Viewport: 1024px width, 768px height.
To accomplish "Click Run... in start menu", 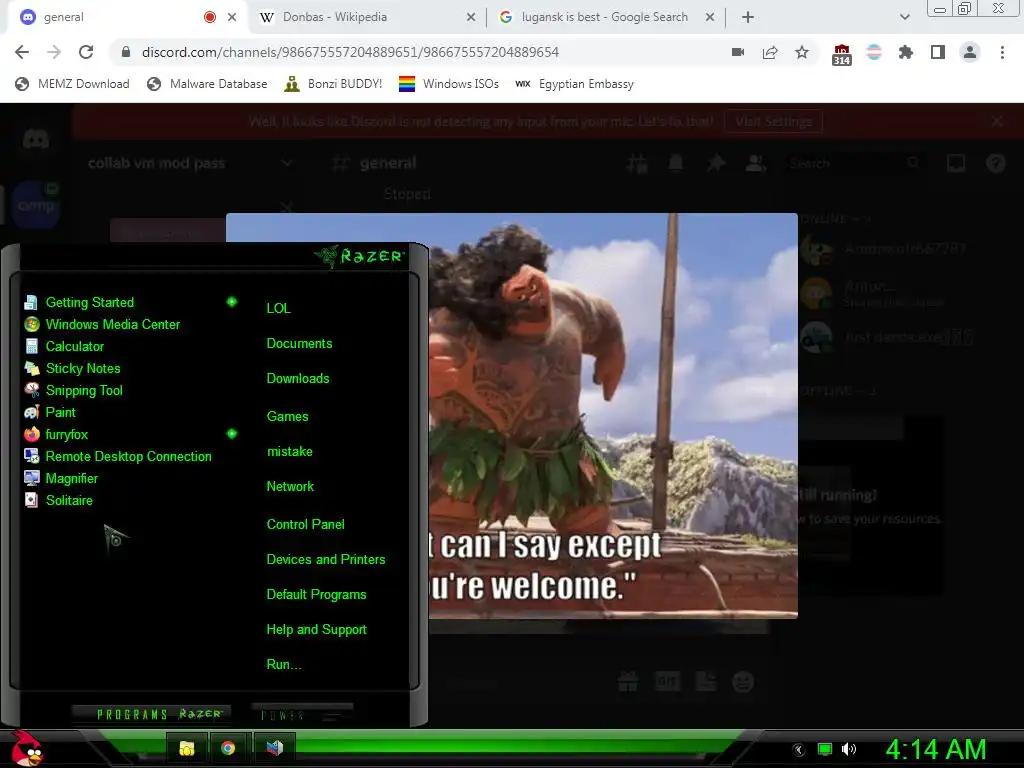I will coord(284,665).
